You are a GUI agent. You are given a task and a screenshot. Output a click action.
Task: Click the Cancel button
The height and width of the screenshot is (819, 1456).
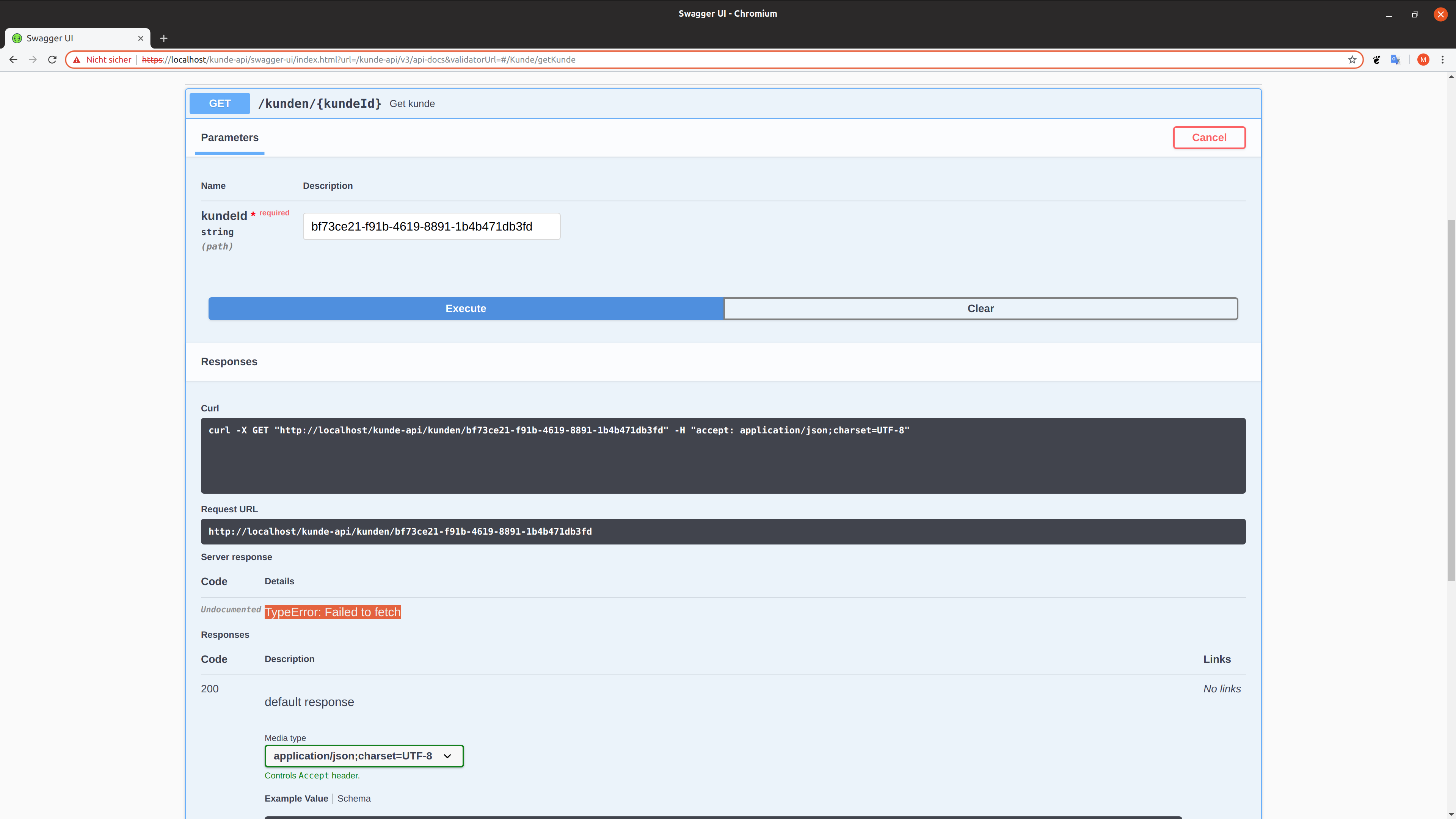[1209, 137]
